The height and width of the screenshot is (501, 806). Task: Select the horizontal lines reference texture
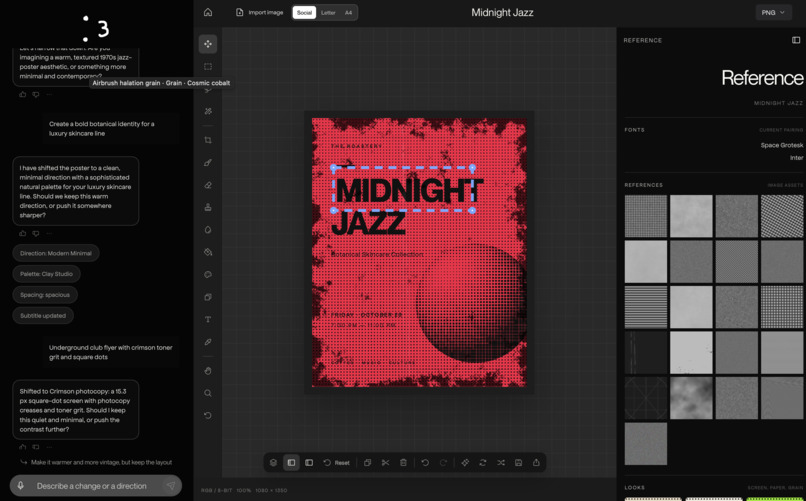[x=646, y=307]
